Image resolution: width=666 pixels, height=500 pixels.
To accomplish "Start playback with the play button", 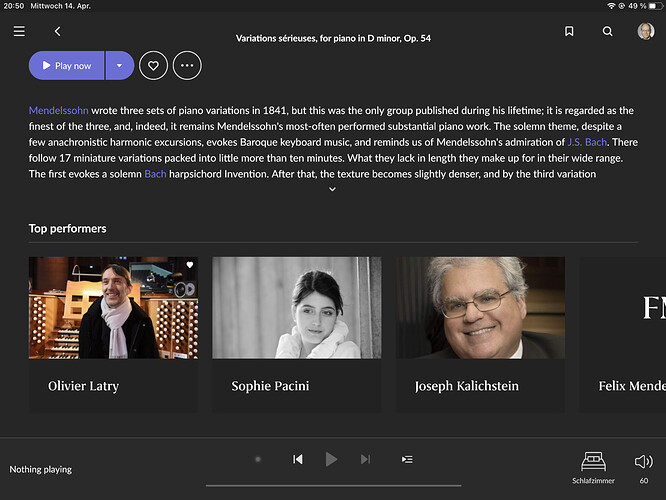I will [x=331, y=459].
